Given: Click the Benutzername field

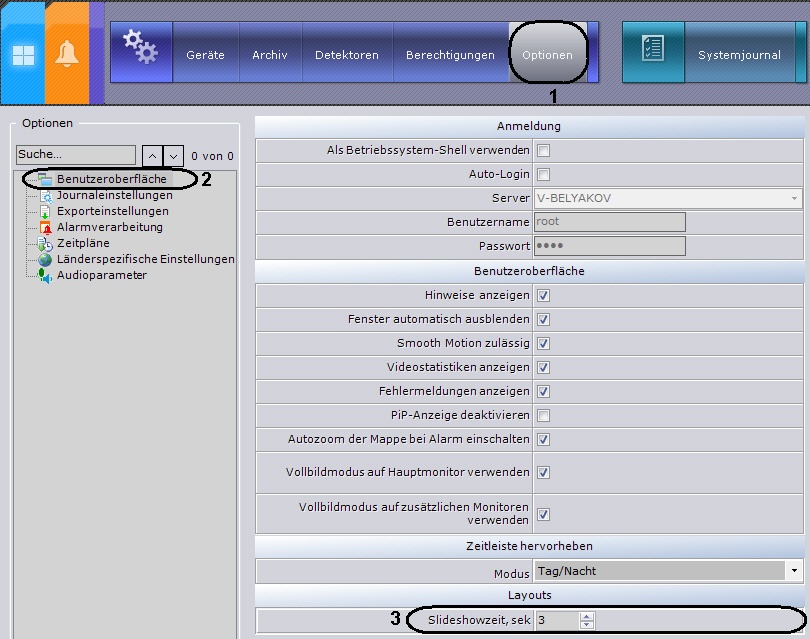Looking at the screenshot, I should (x=610, y=222).
